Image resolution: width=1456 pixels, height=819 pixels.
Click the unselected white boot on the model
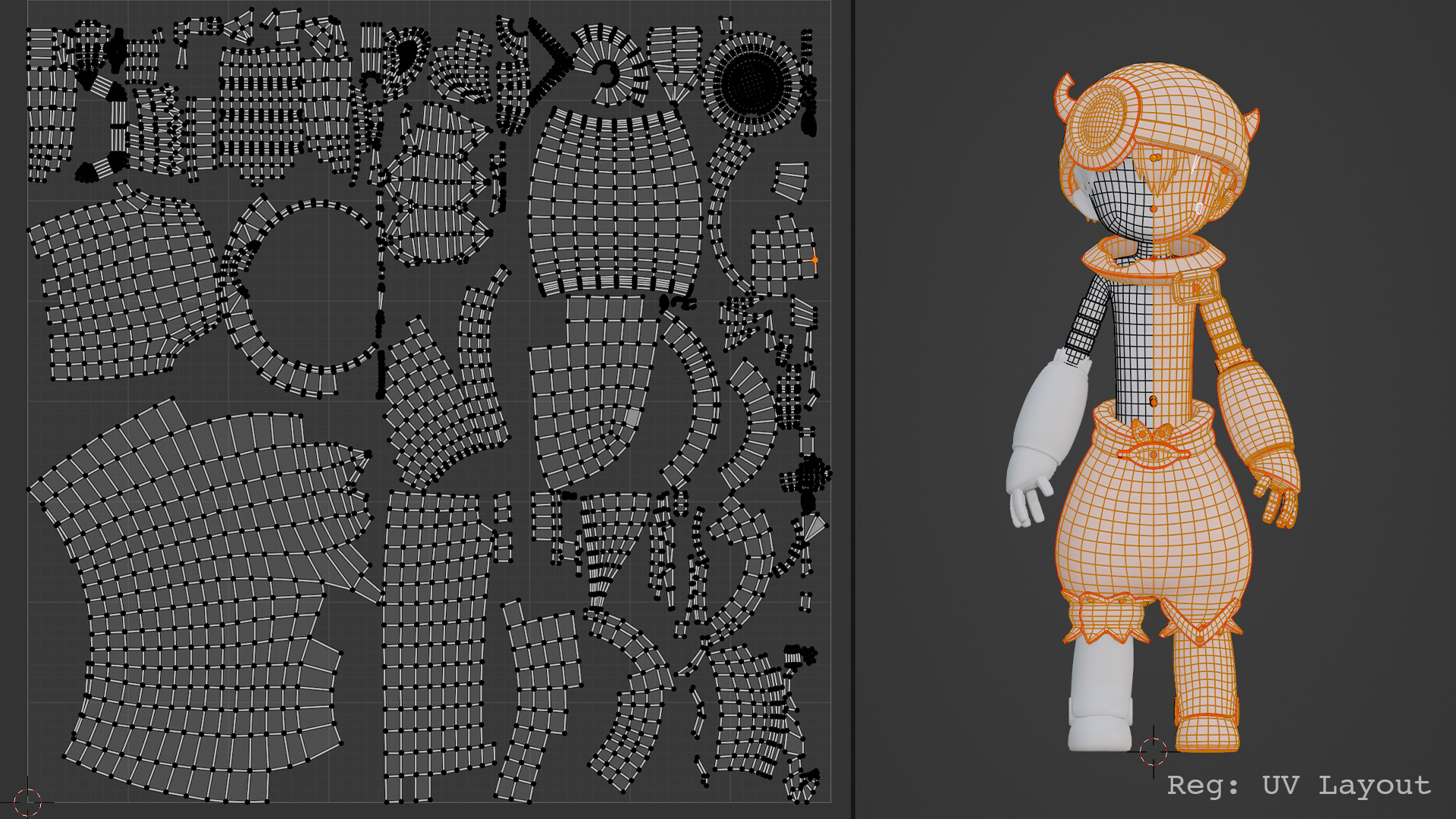(1100, 723)
